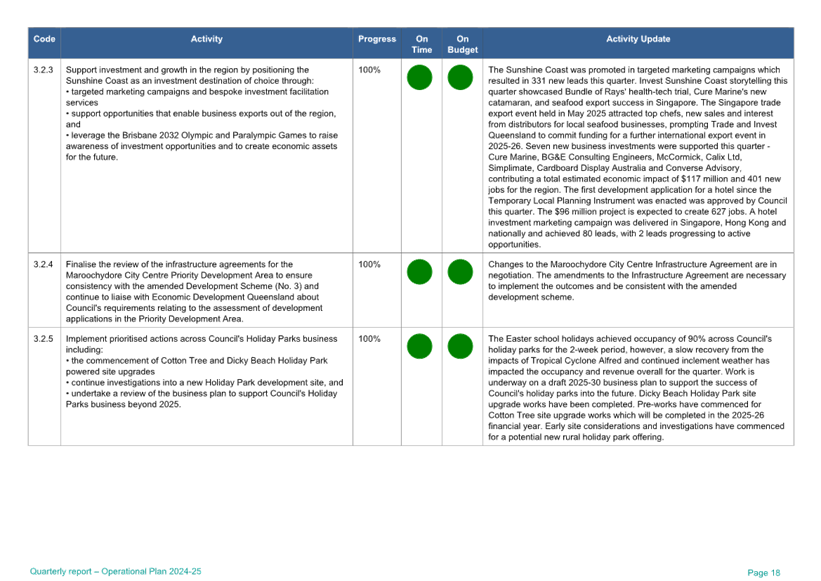
Task: Click the first row's On Budget green indicator
Action: coord(460,77)
